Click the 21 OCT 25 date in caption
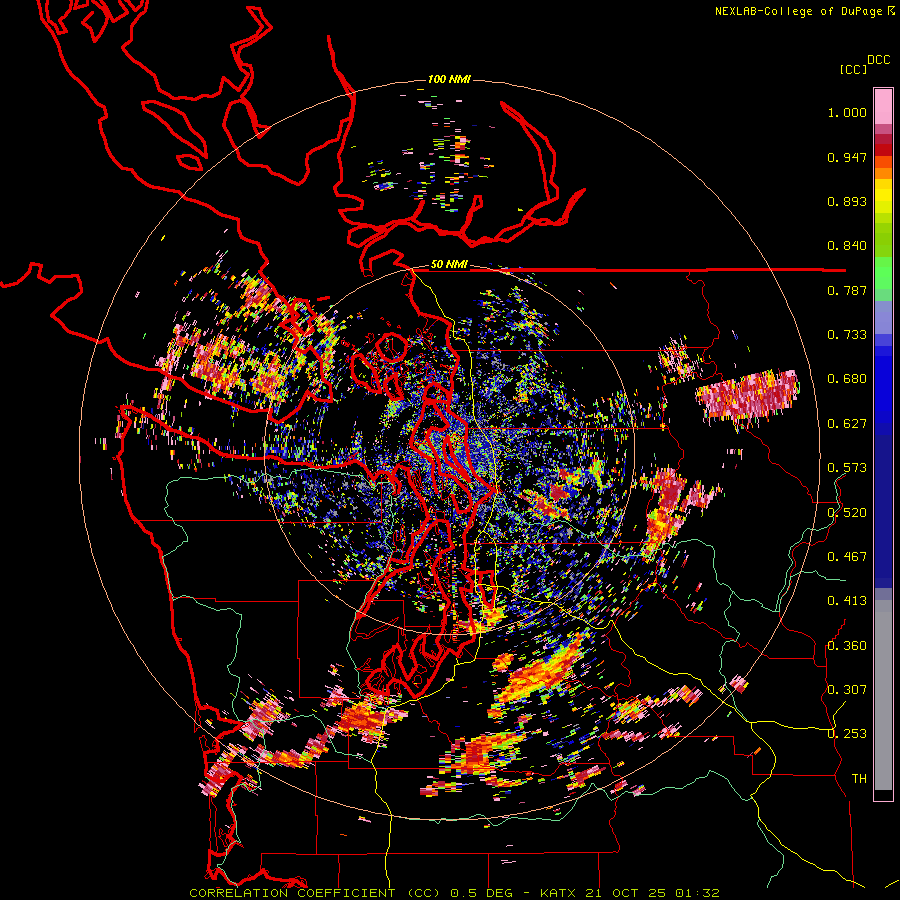Image resolution: width=900 pixels, height=900 pixels. click(626, 893)
